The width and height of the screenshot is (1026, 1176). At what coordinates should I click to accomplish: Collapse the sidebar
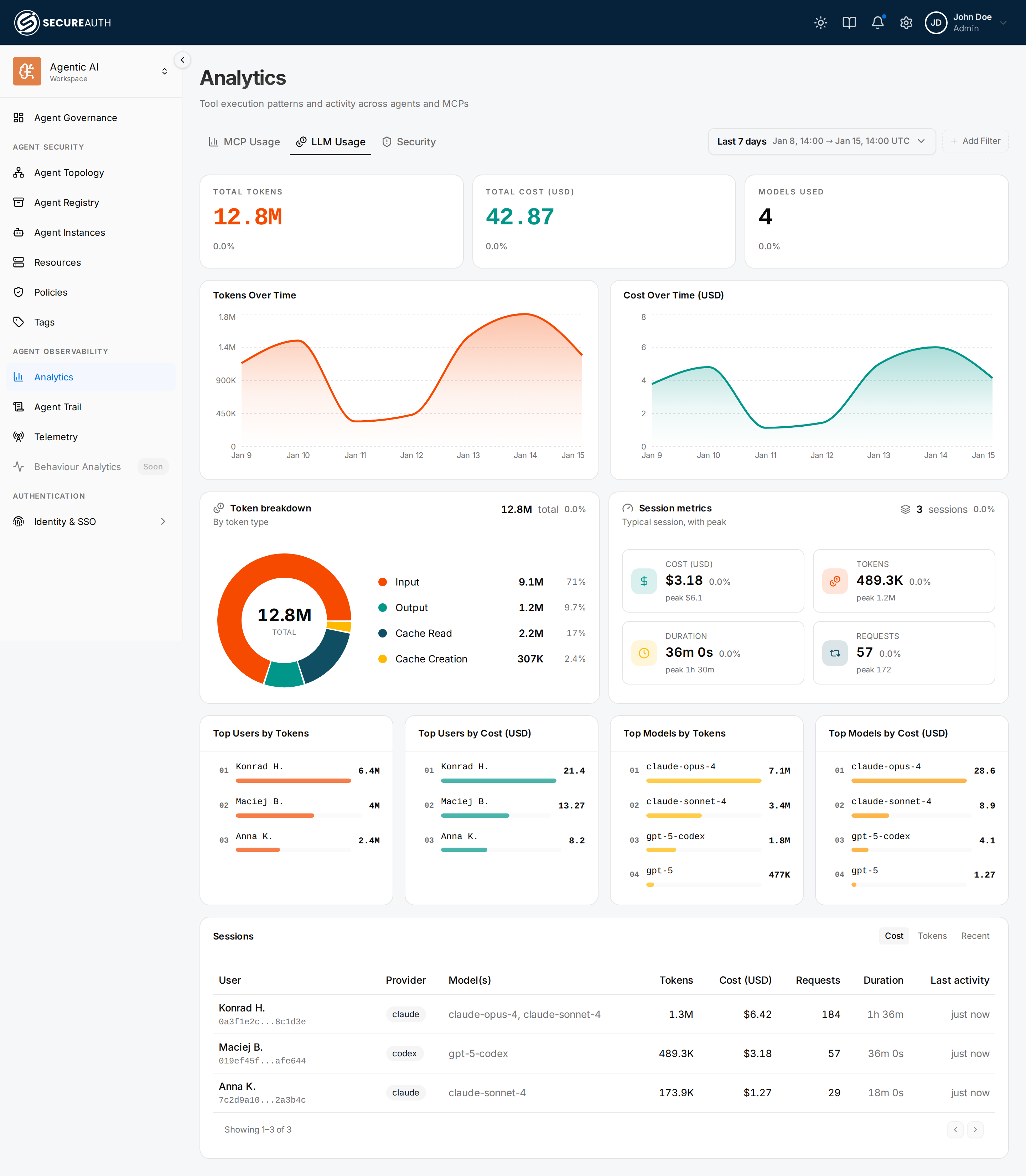coord(182,60)
